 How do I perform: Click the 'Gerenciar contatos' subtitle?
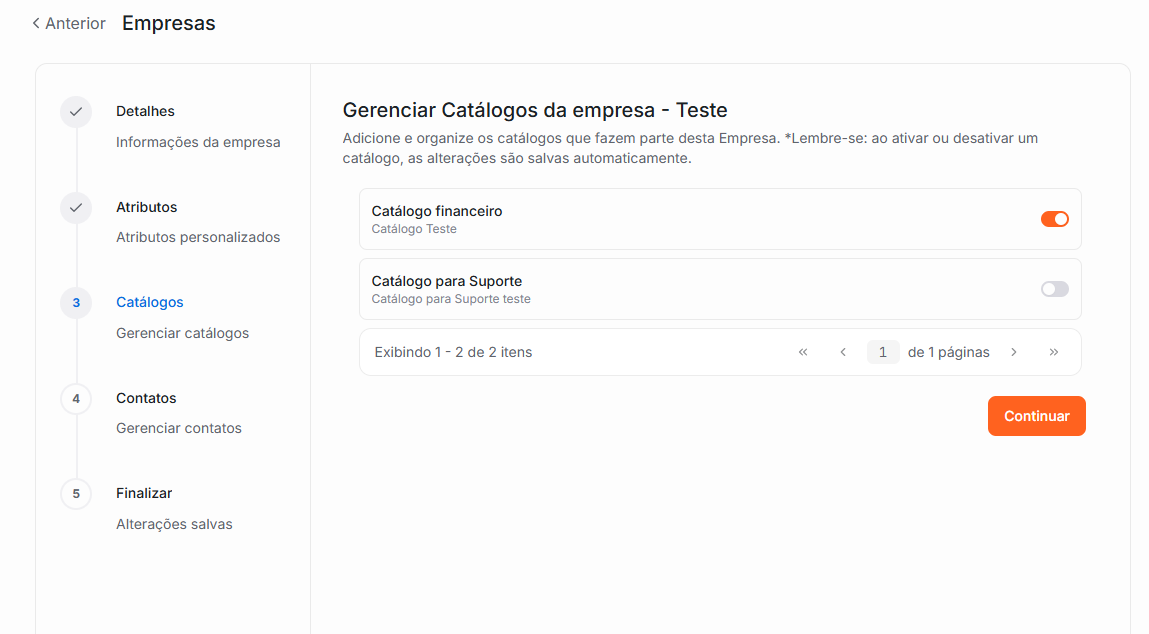[x=179, y=428]
